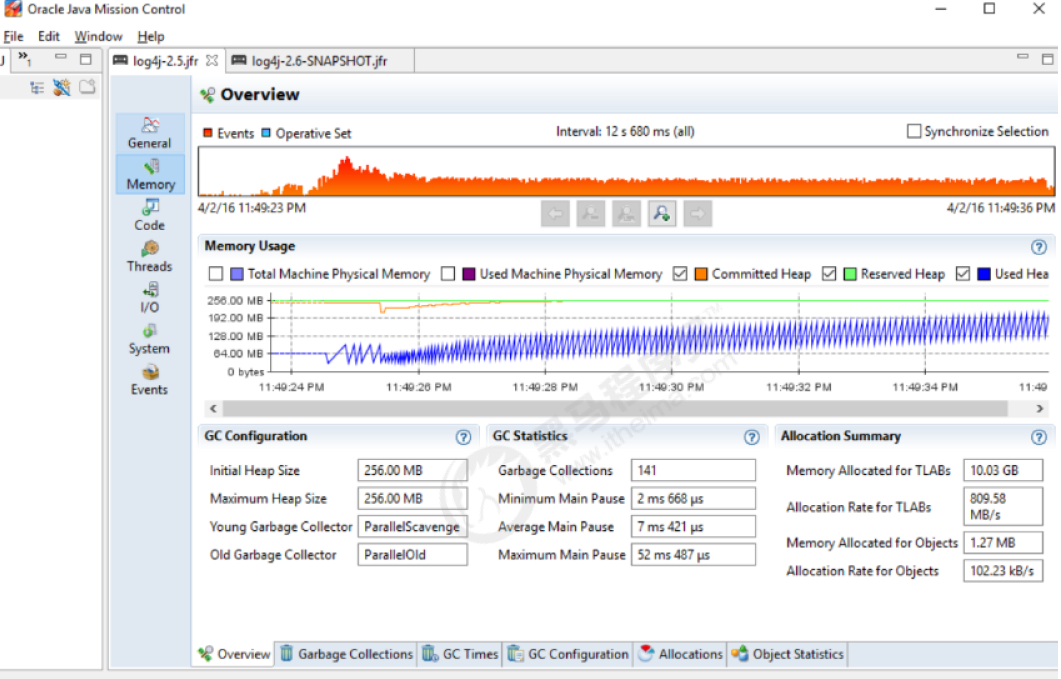Select the Memory tab group
This screenshot has height=679, width=1061.
[x=150, y=174]
